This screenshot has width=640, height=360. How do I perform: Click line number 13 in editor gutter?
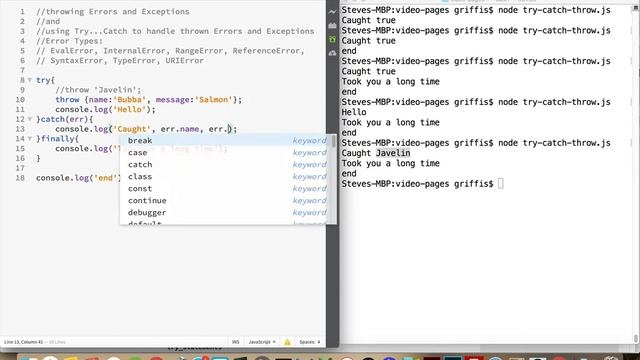point(20,129)
